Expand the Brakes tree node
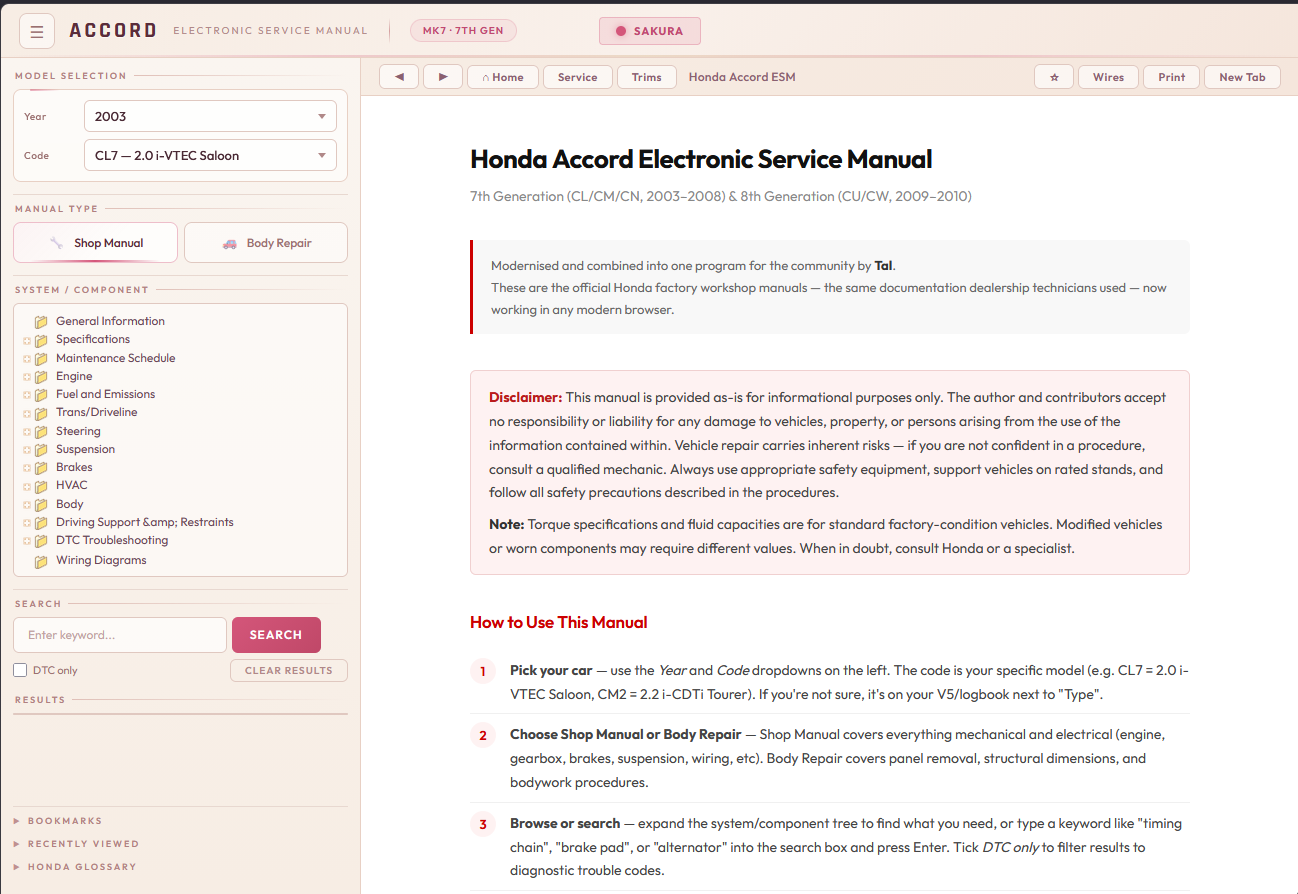Screen dimensions: 1298x894 [27, 468]
